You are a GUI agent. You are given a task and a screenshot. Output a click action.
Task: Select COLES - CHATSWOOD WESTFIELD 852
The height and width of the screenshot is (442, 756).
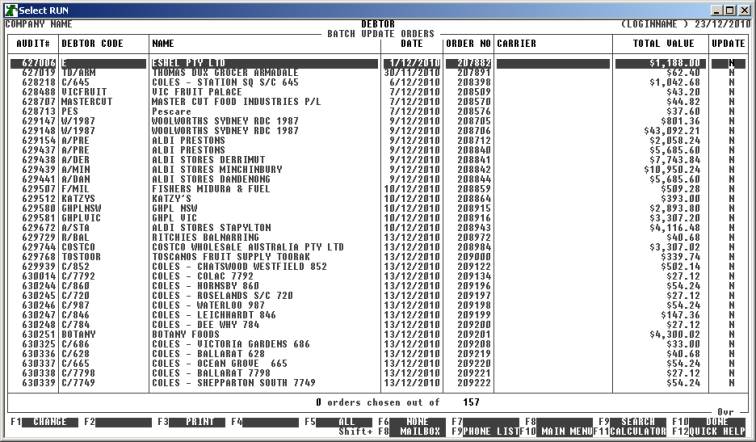[378, 267]
